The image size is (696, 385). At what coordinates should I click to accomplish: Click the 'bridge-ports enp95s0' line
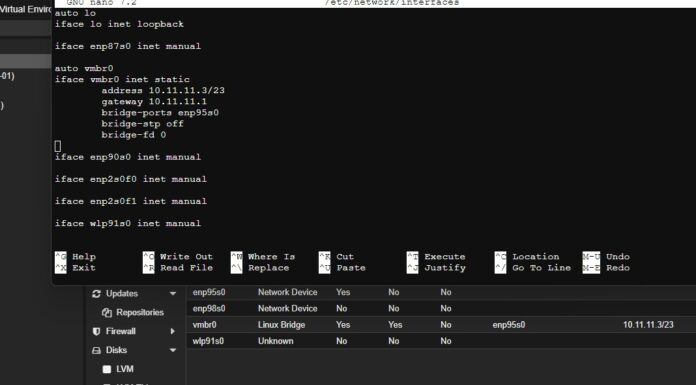[x=160, y=113]
